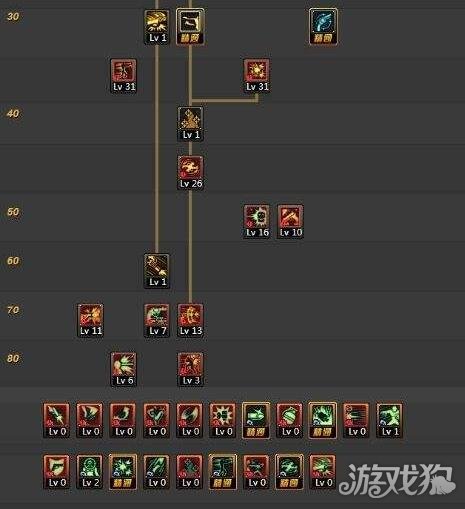Screen dimensions: 465x509
Task: Select the green running figure Lv 1 skill
Action: (390, 420)
